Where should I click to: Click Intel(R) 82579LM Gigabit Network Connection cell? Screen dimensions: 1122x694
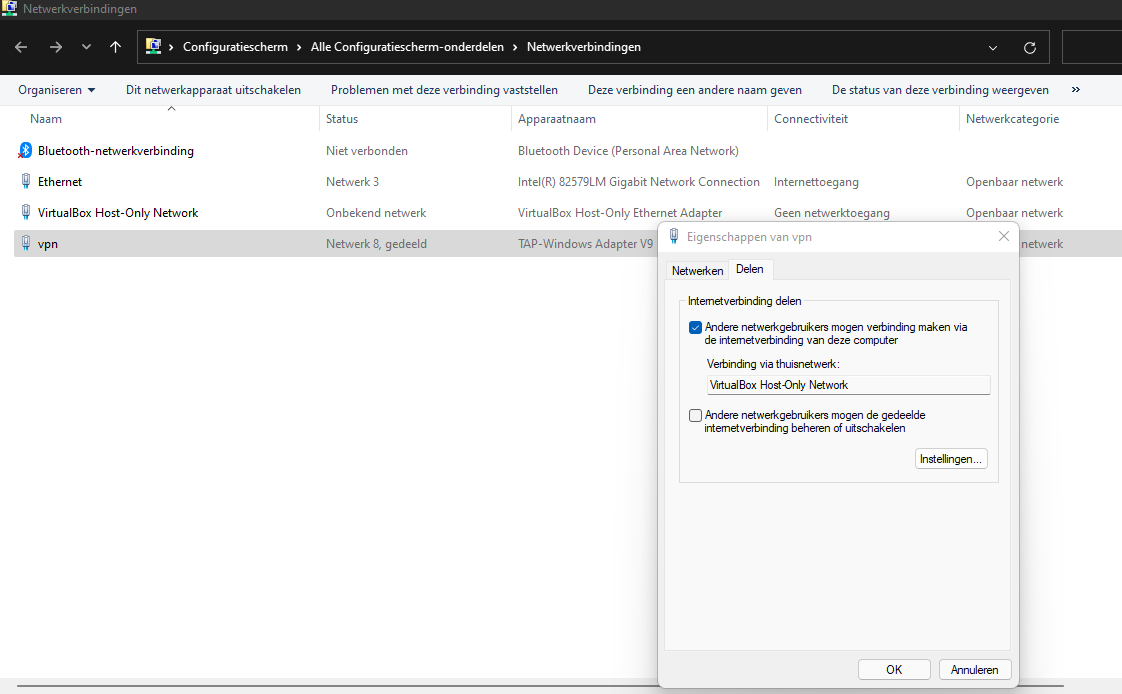point(639,182)
